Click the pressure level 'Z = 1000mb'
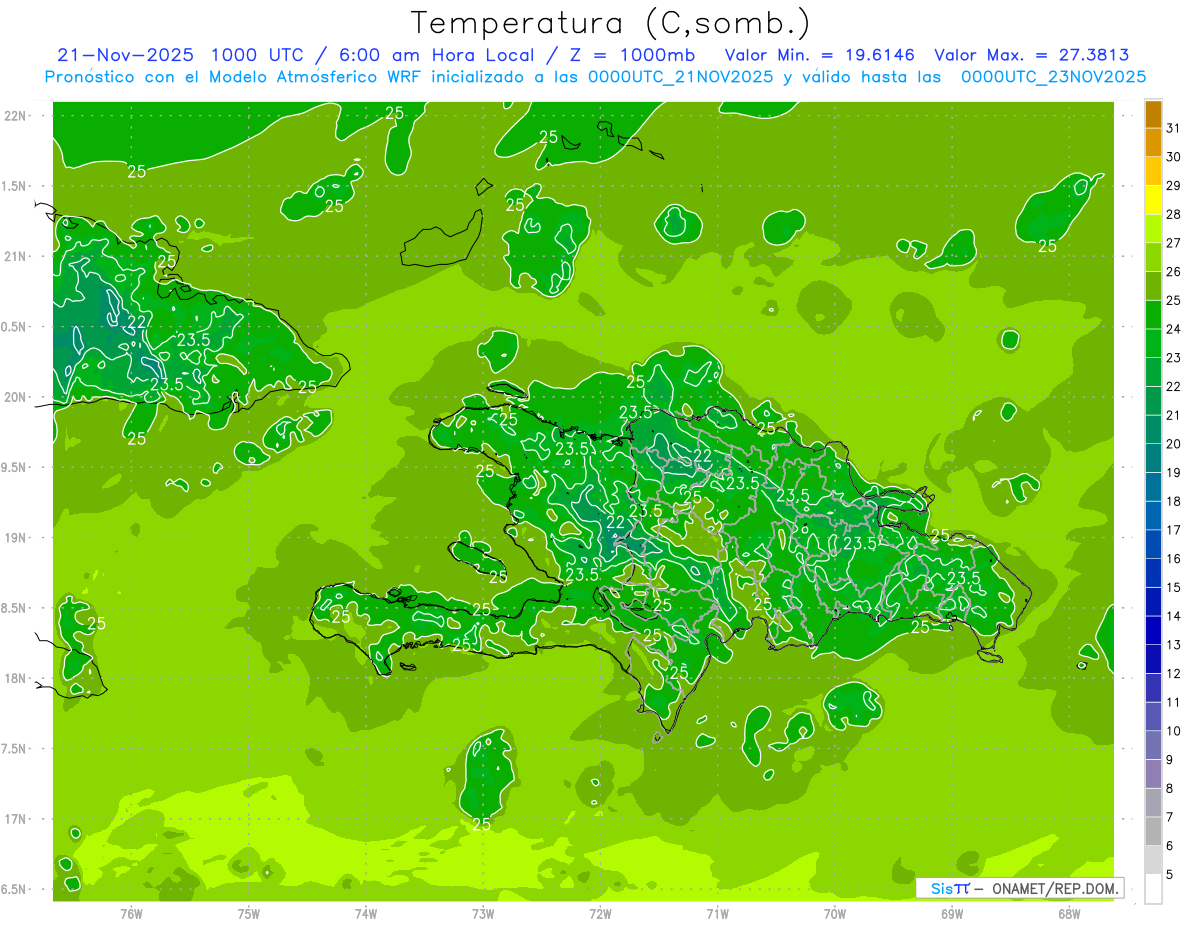This screenshot has width=1200, height=927. pos(638,55)
